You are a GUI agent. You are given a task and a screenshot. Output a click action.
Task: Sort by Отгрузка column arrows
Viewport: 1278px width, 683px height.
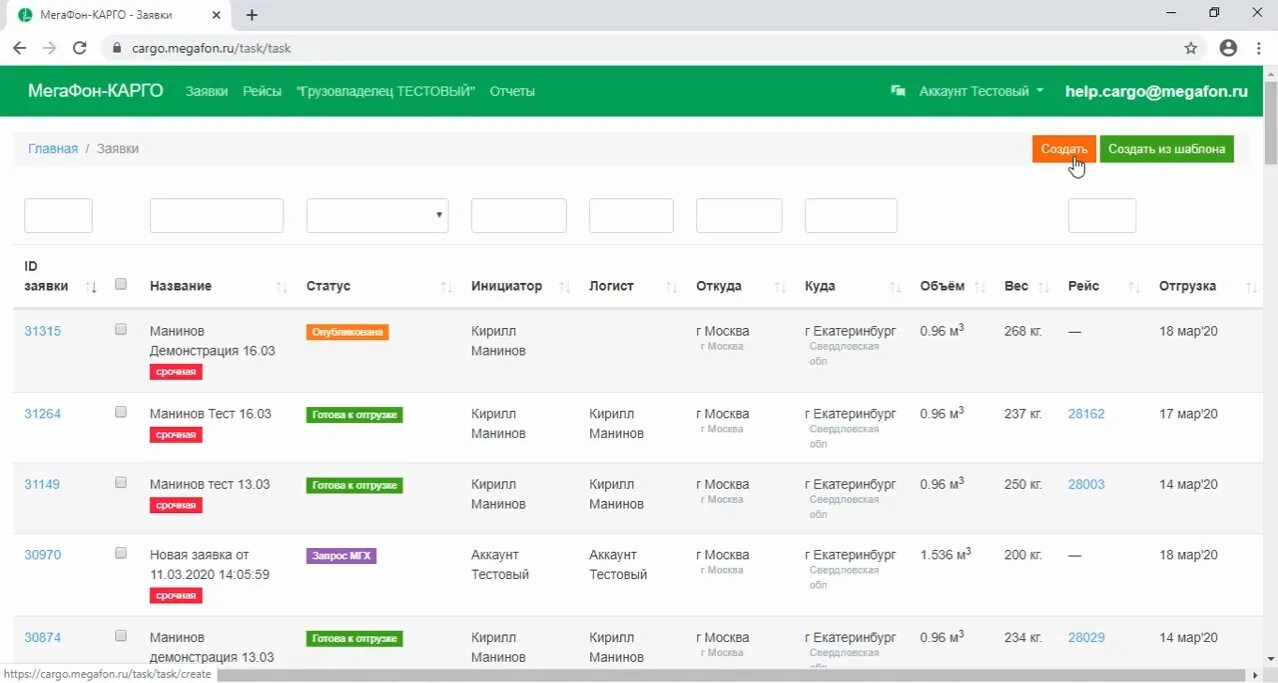[1252, 287]
